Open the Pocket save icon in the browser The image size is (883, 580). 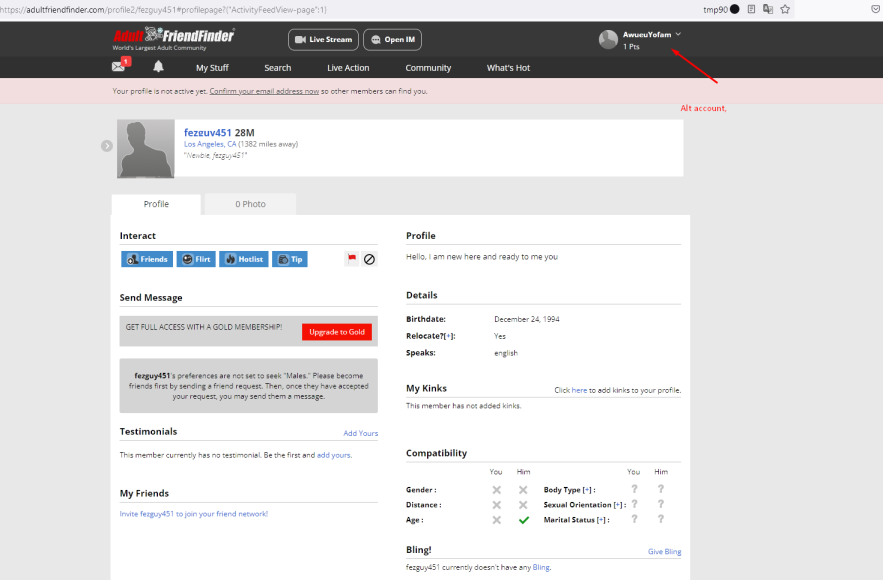click(876, 9)
